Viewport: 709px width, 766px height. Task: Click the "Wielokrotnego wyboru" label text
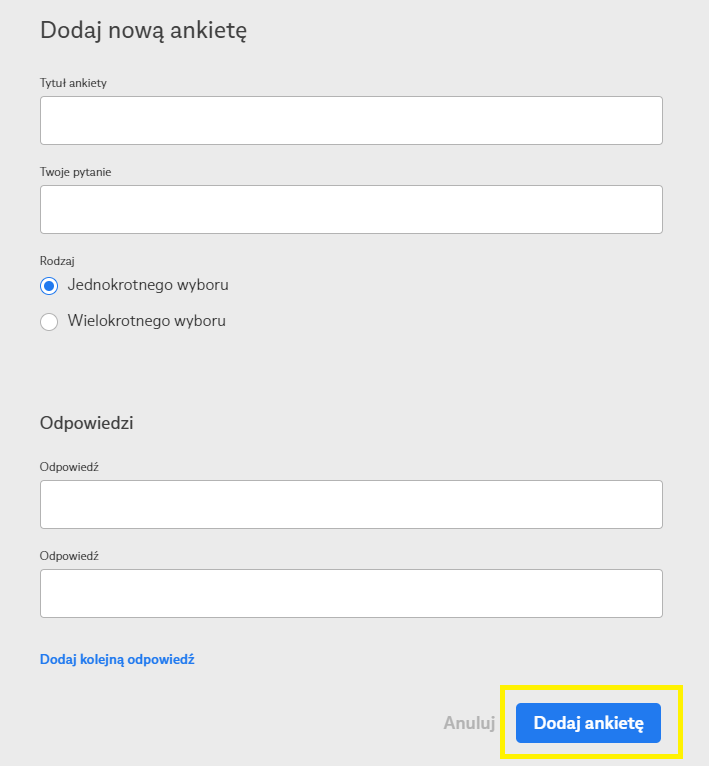pos(147,321)
